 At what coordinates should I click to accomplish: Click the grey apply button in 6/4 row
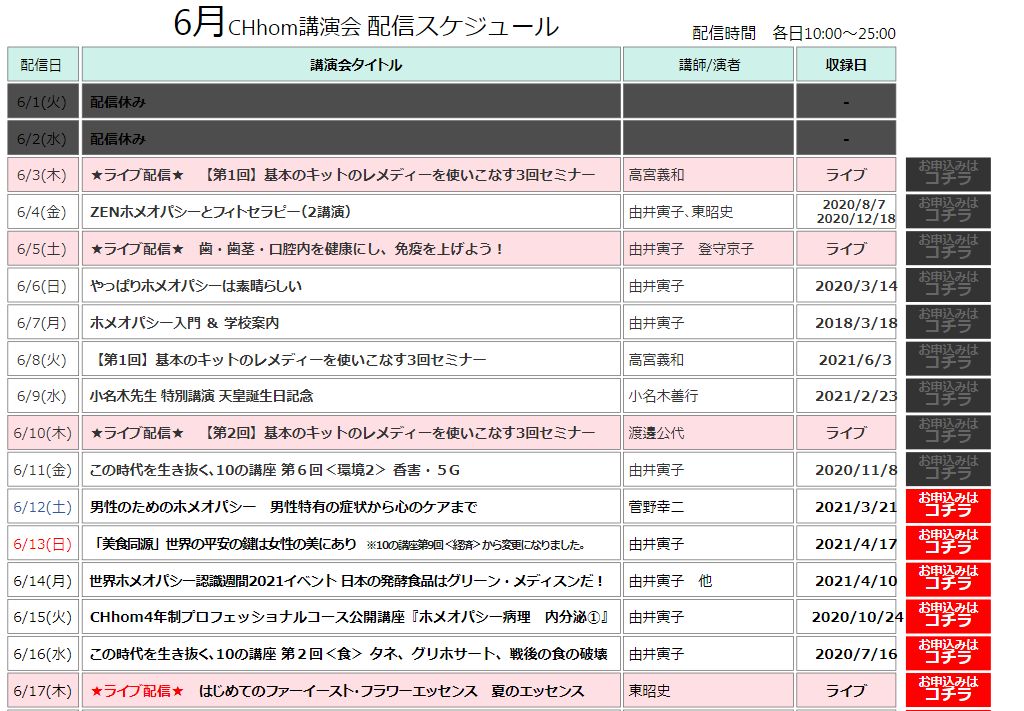947,211
